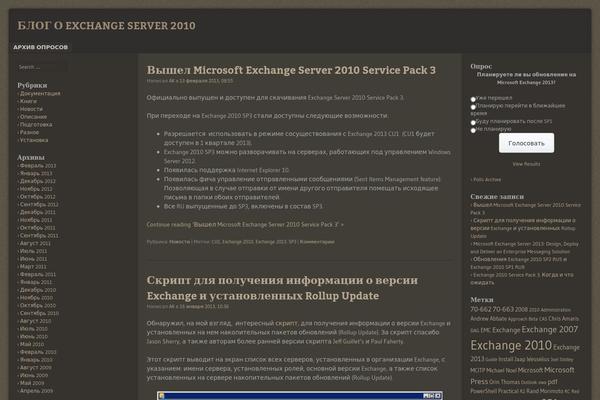Viewport: 600px width, 400px height.
Task: Open the Paul Flaherty link
Action: click(x=387, y=341)
